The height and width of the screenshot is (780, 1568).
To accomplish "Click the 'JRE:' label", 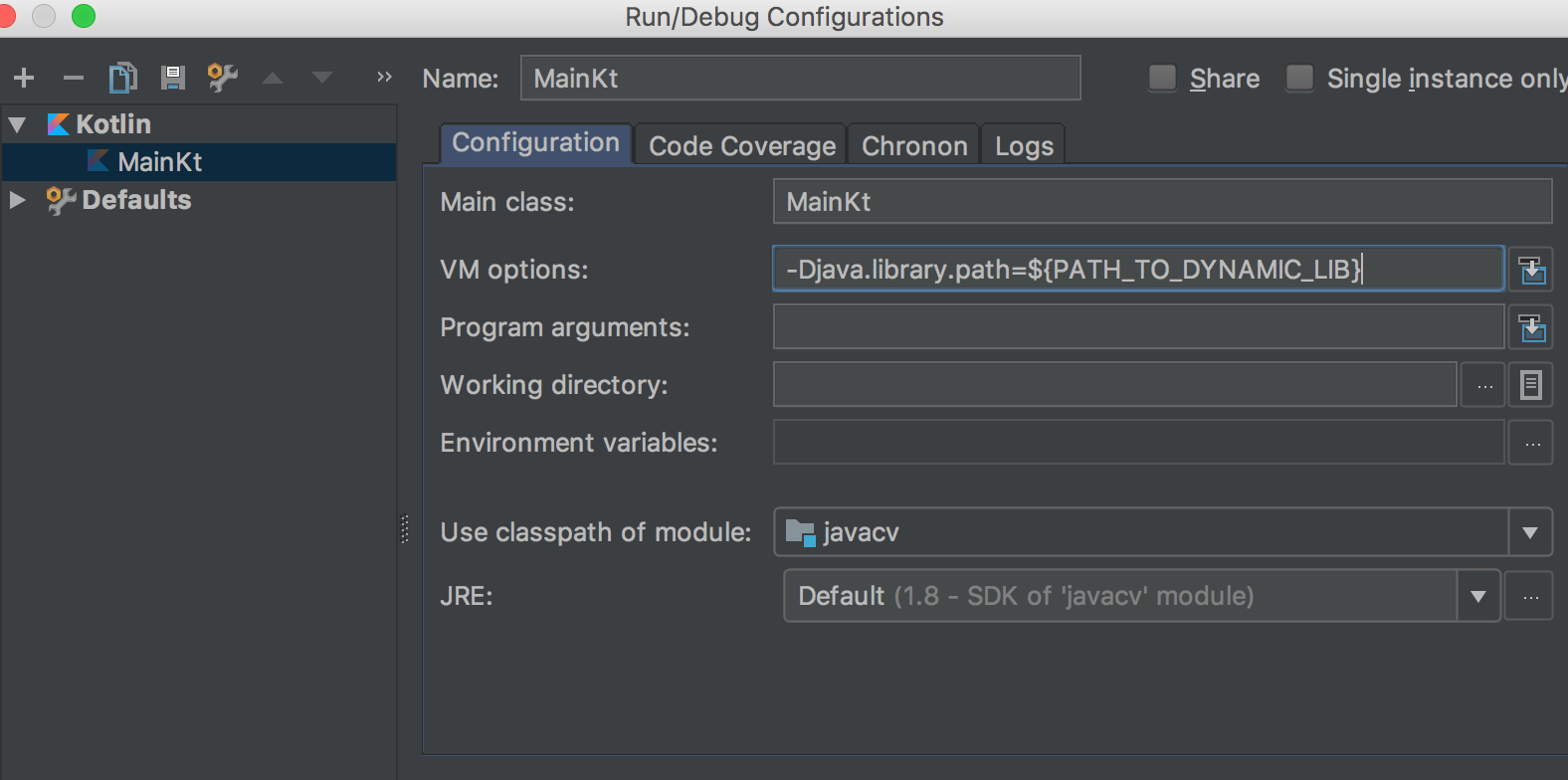I will pyautogui.click(x=466, y=596).
